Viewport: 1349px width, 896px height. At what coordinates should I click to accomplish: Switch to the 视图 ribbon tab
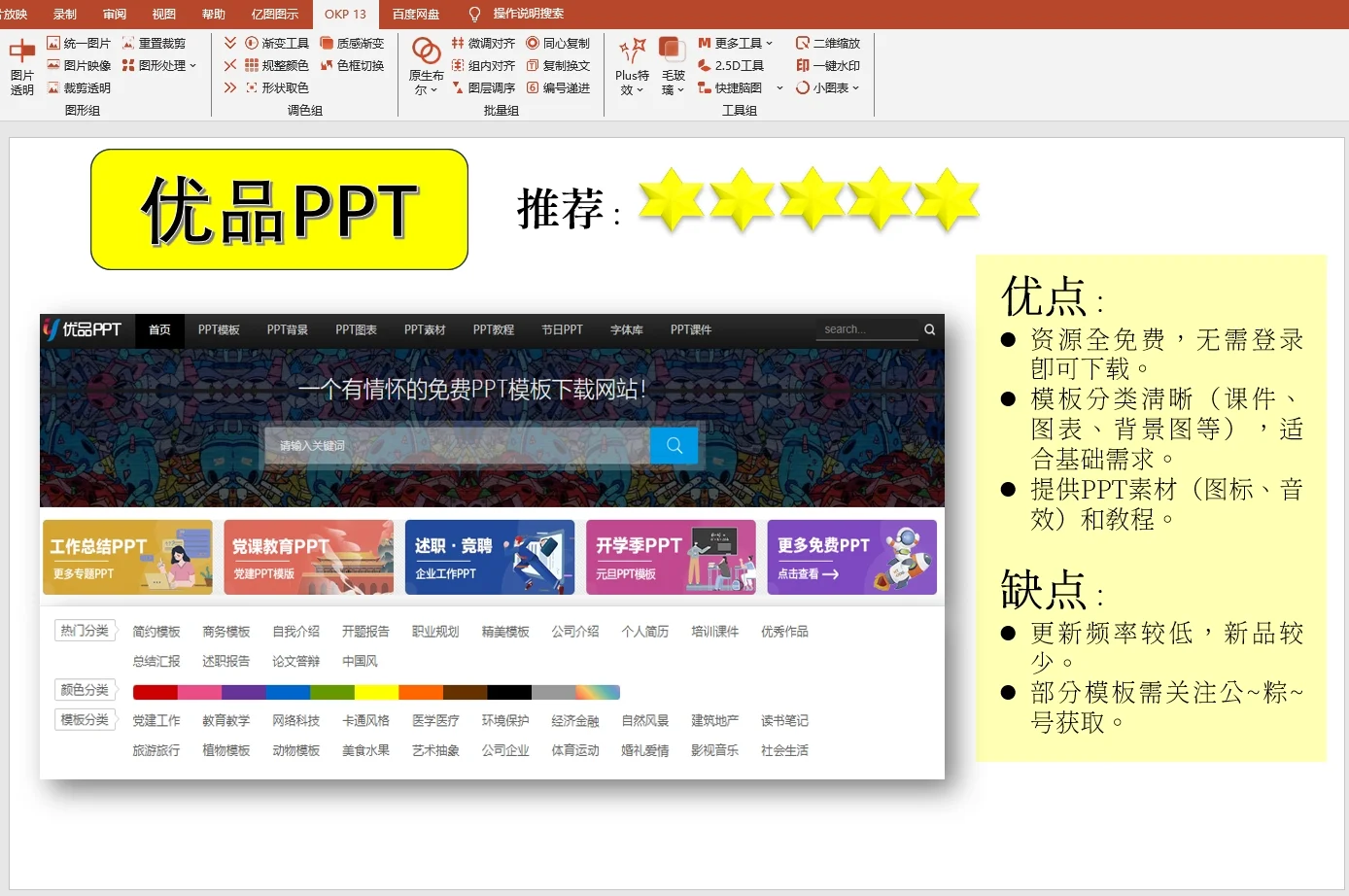162,14
